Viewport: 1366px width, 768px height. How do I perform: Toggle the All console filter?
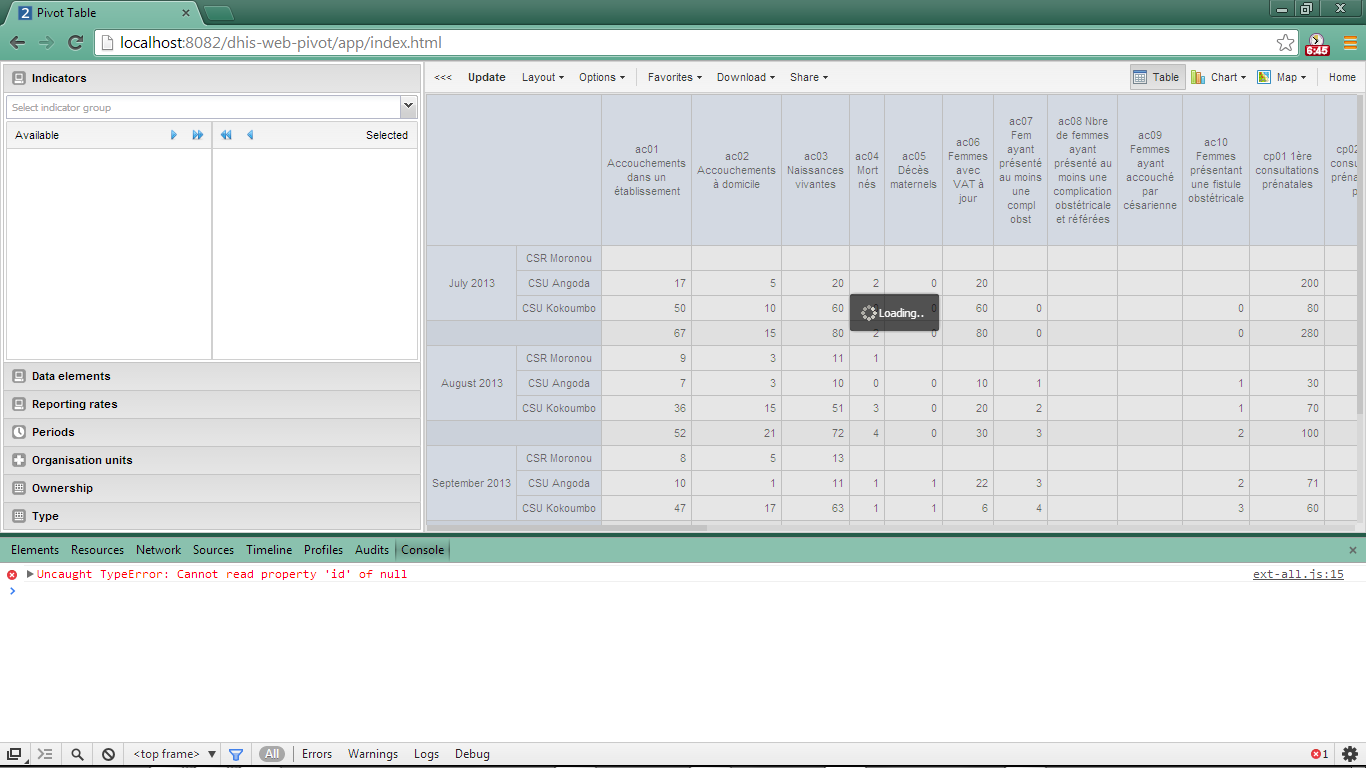272,754
